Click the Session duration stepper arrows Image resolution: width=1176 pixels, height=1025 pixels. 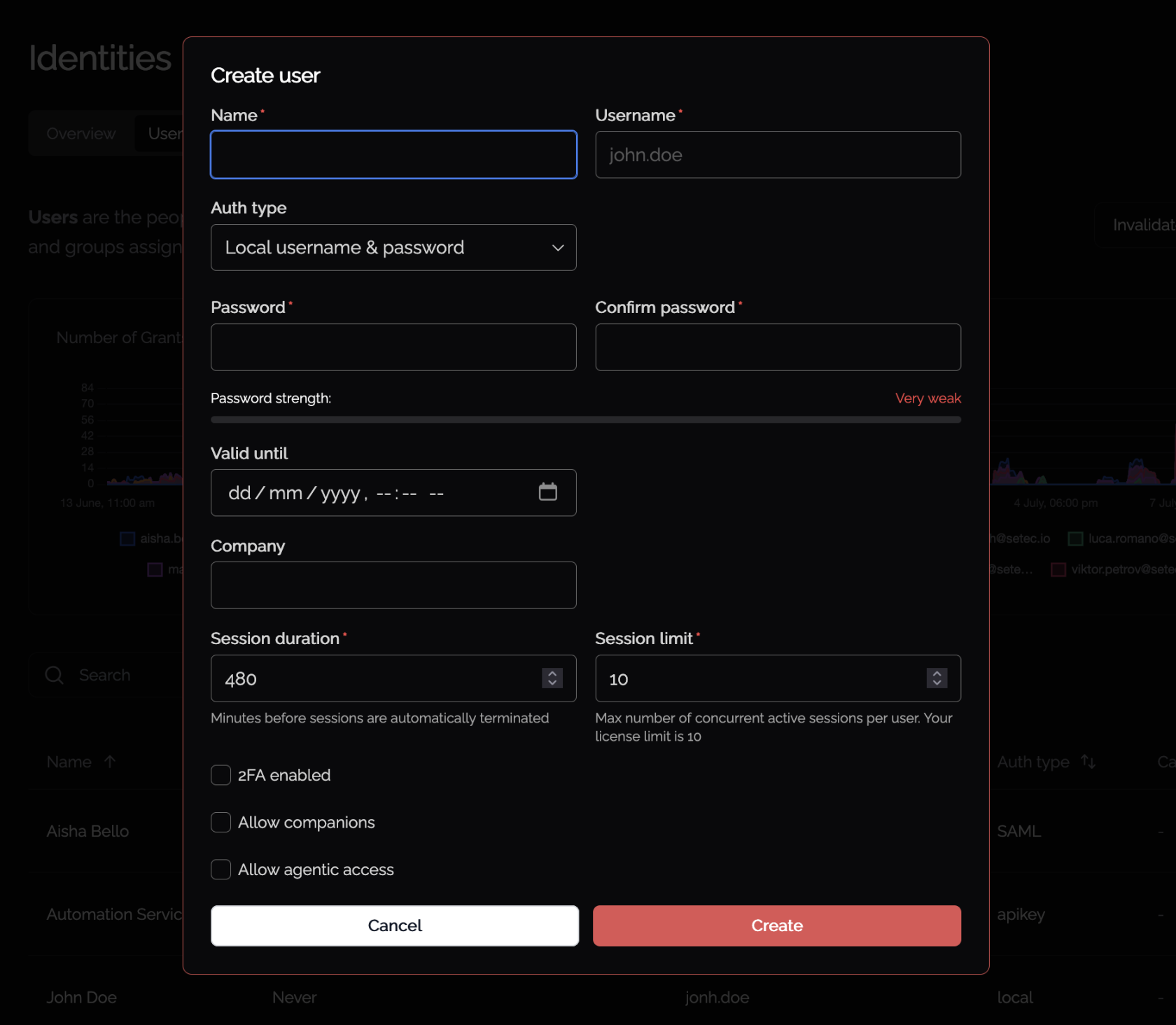pyautogui.click(x=552, y=678)
